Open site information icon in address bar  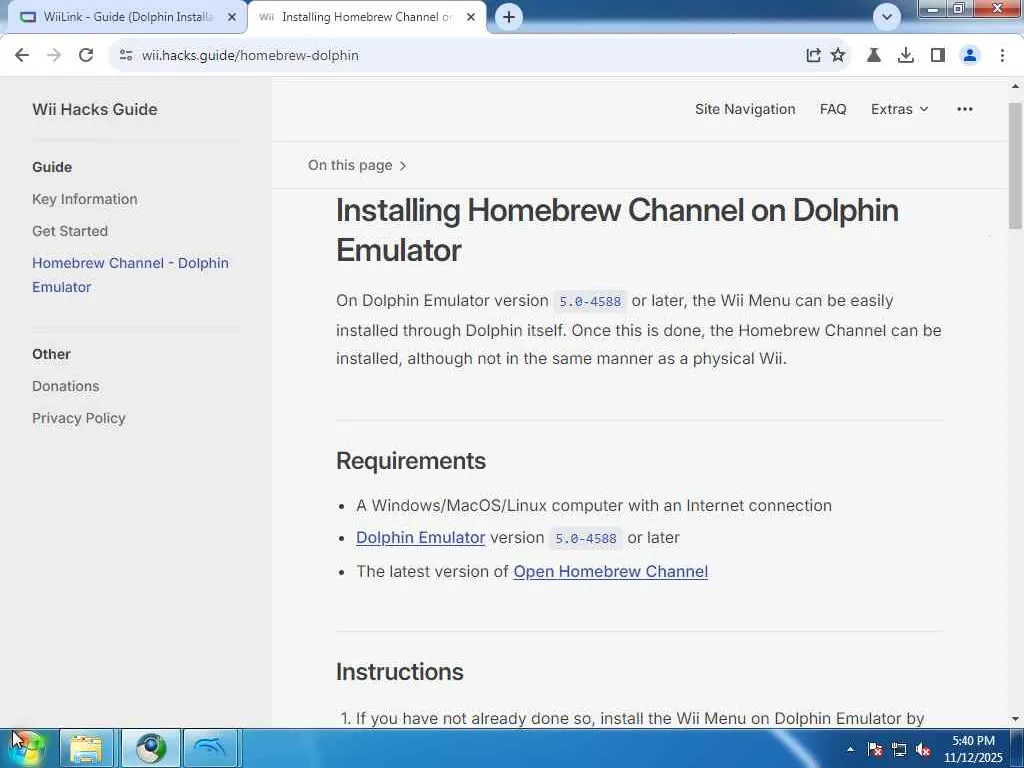point(126,56)
